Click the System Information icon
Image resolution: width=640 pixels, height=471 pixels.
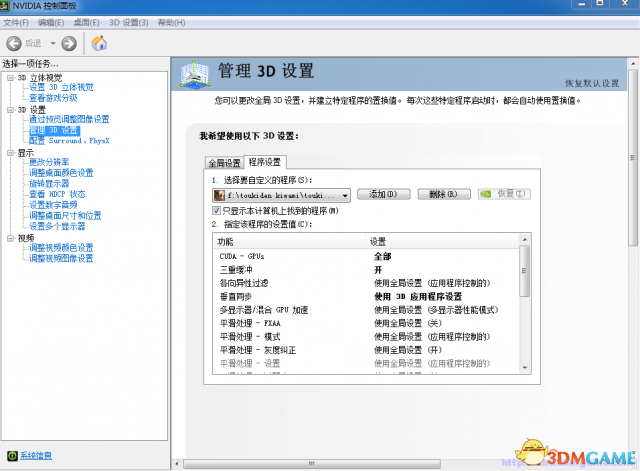[12, 455]
